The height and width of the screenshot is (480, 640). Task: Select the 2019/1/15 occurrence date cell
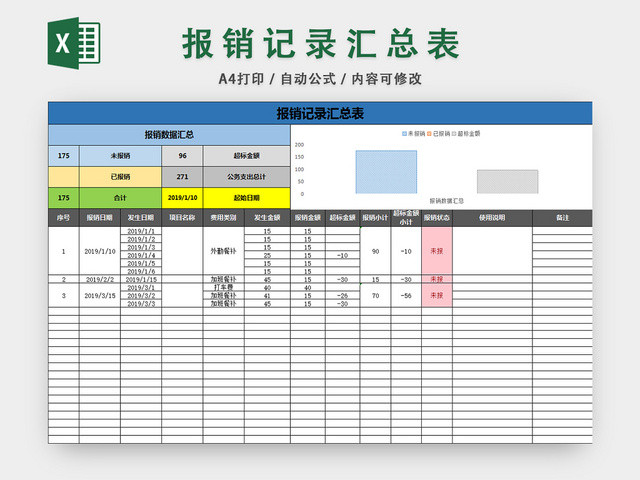click(141, 280)
